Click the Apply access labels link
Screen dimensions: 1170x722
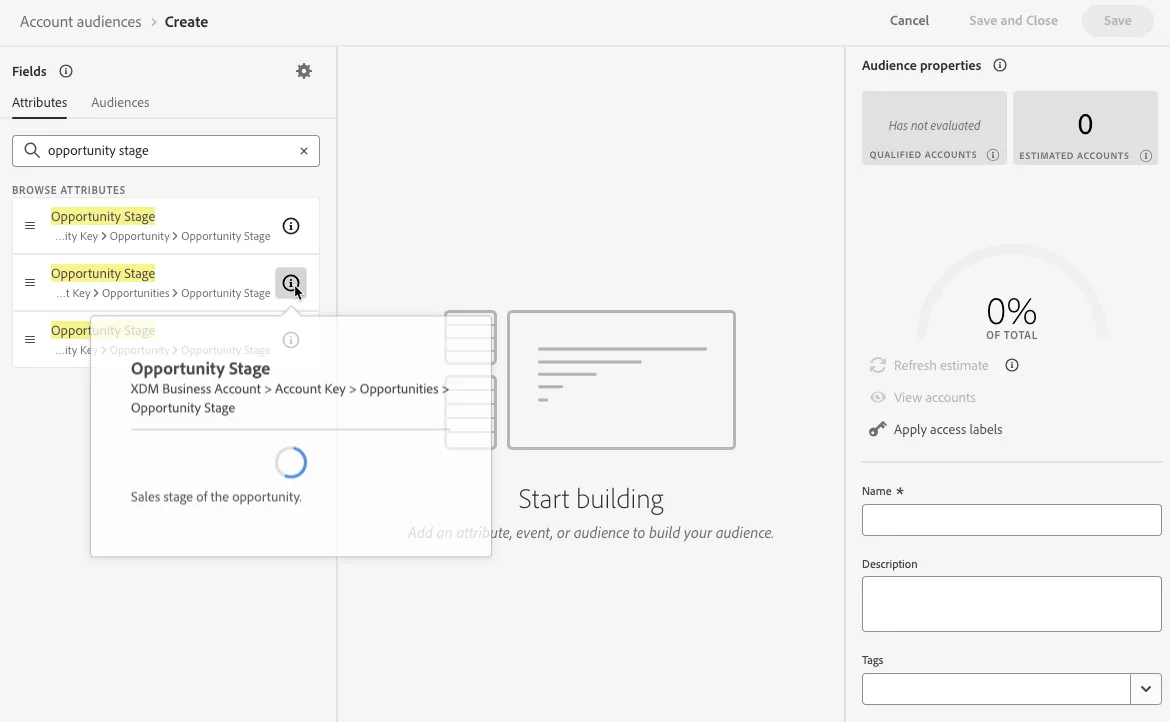point(948,430)
